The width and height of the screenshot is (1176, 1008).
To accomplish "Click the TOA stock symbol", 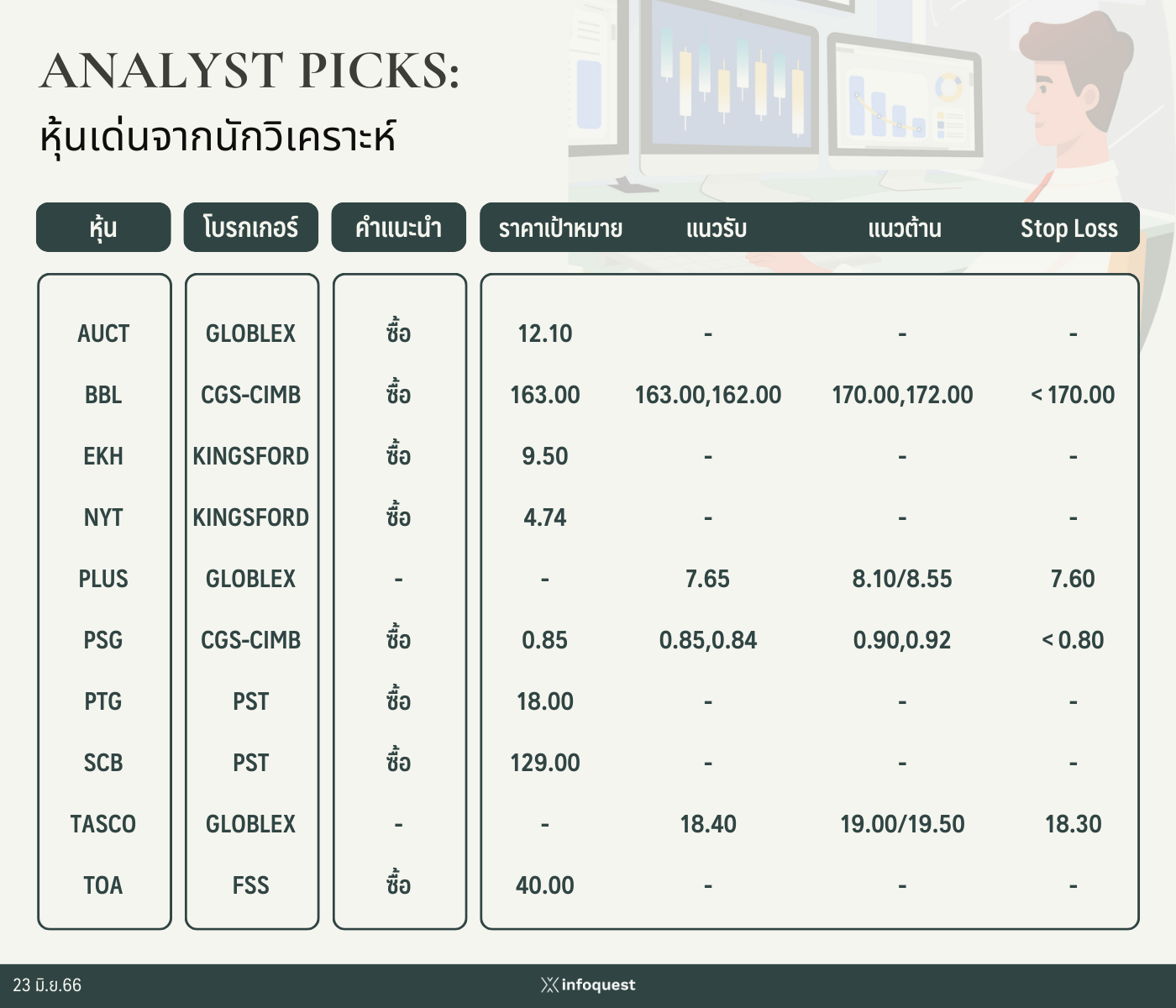I will coord(103,885).
